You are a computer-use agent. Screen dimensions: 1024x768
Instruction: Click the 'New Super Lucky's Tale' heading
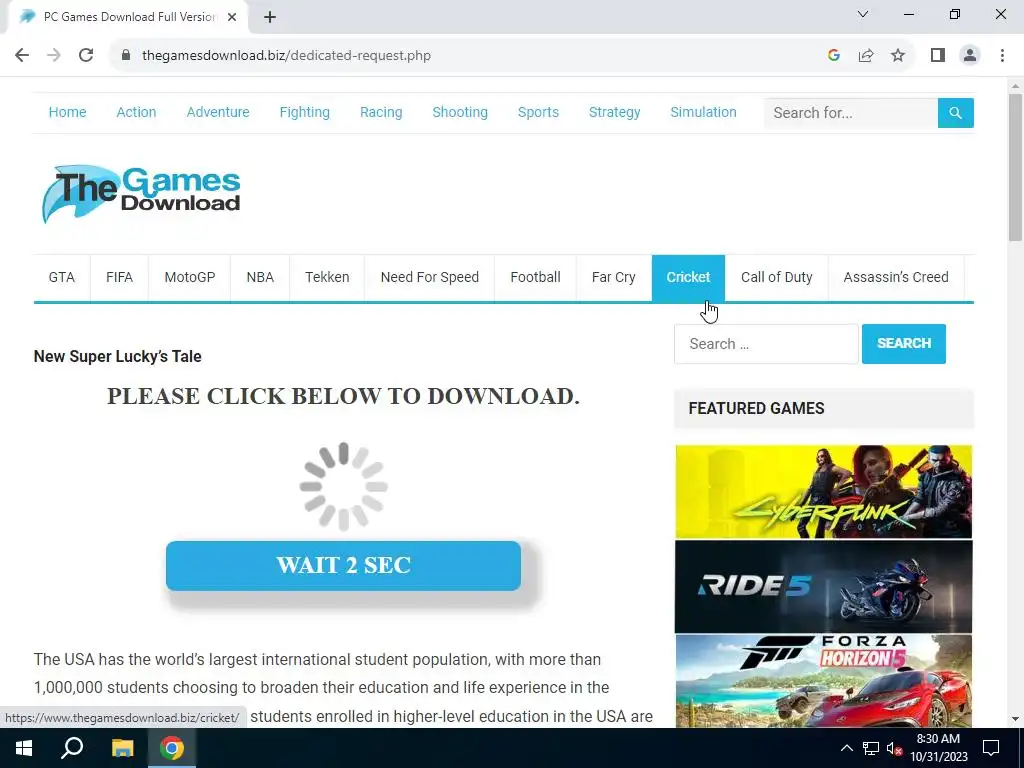click(x=118, y=357)
